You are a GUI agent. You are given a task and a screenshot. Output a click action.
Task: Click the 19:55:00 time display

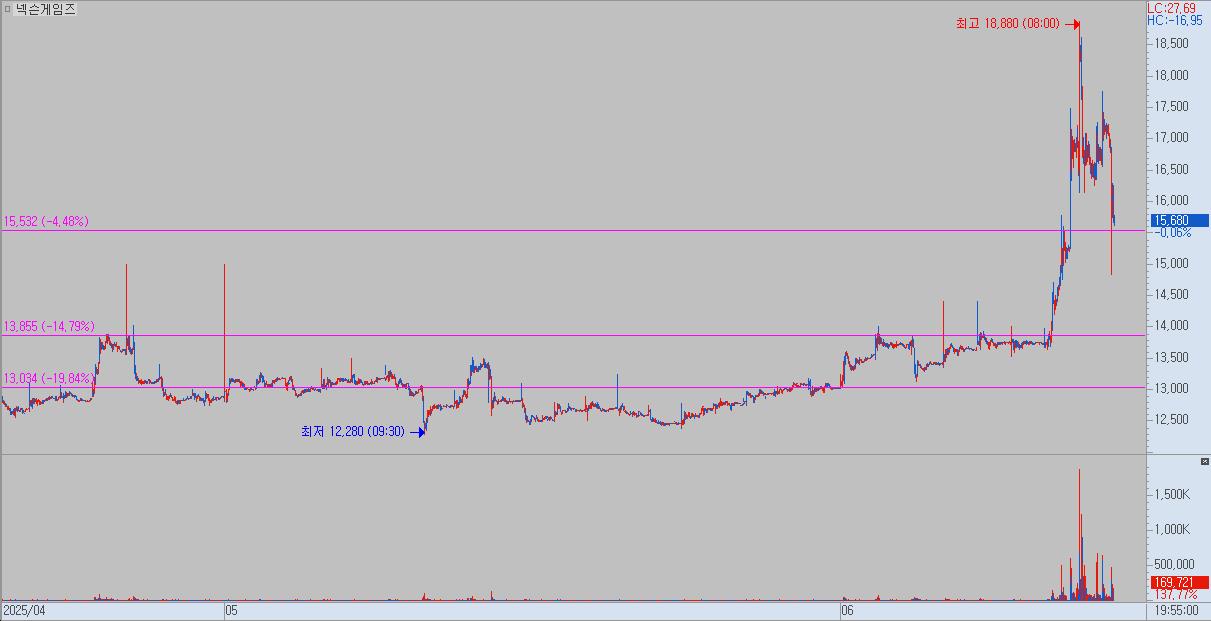point(1176,609)
